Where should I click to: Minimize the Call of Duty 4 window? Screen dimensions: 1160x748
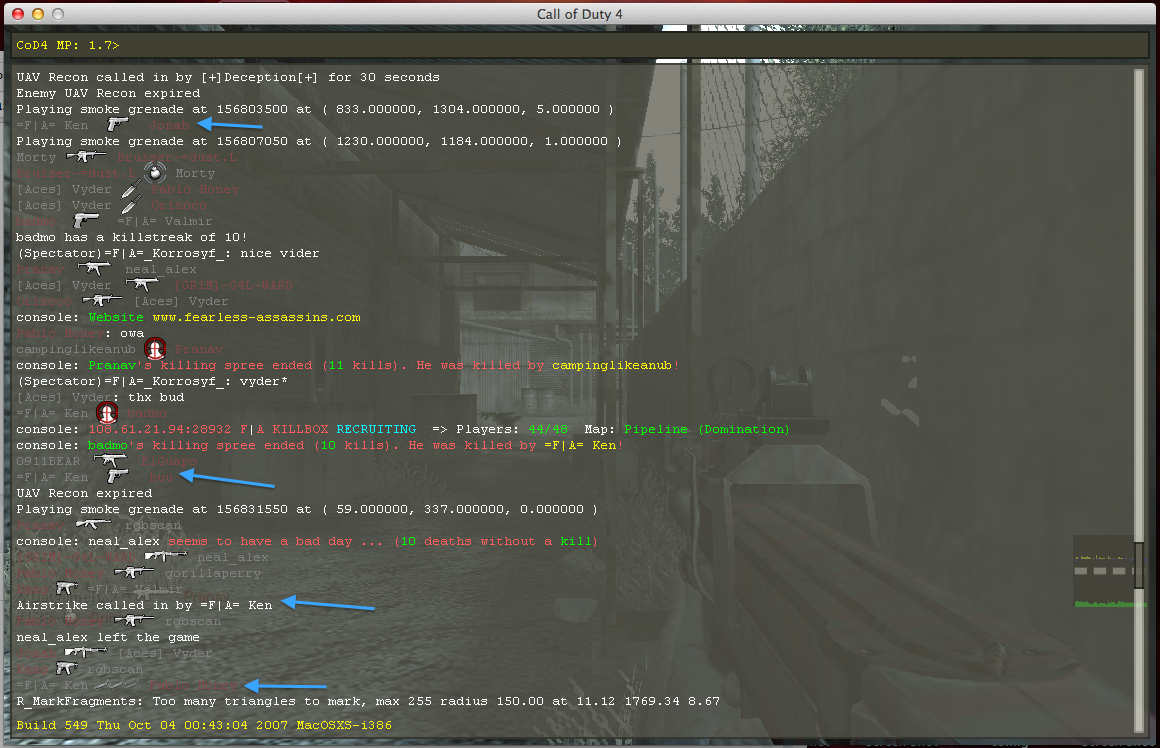pos(38,14)
